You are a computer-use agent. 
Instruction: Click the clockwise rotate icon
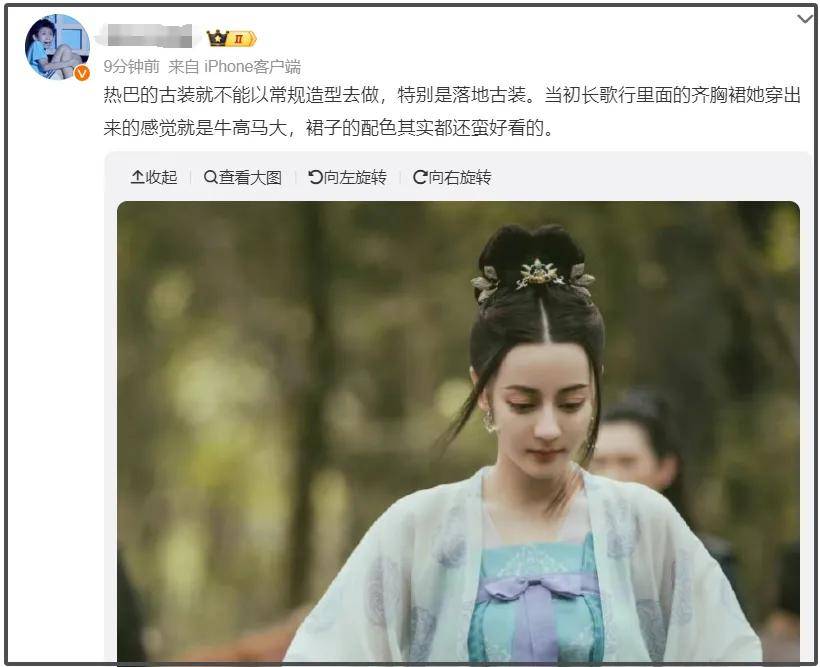pos(420,177)
